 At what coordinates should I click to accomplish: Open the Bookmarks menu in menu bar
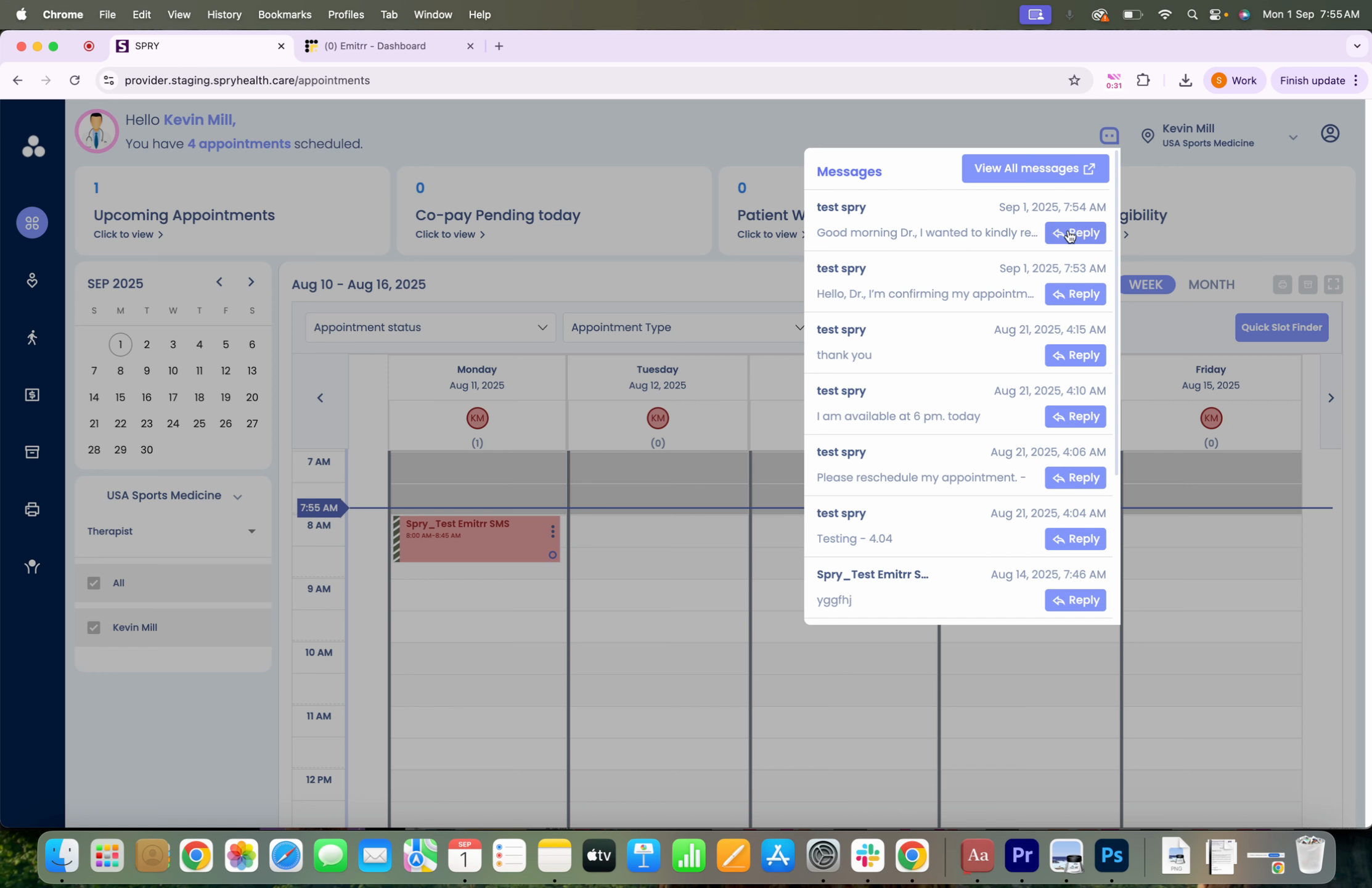pos(284,14)
